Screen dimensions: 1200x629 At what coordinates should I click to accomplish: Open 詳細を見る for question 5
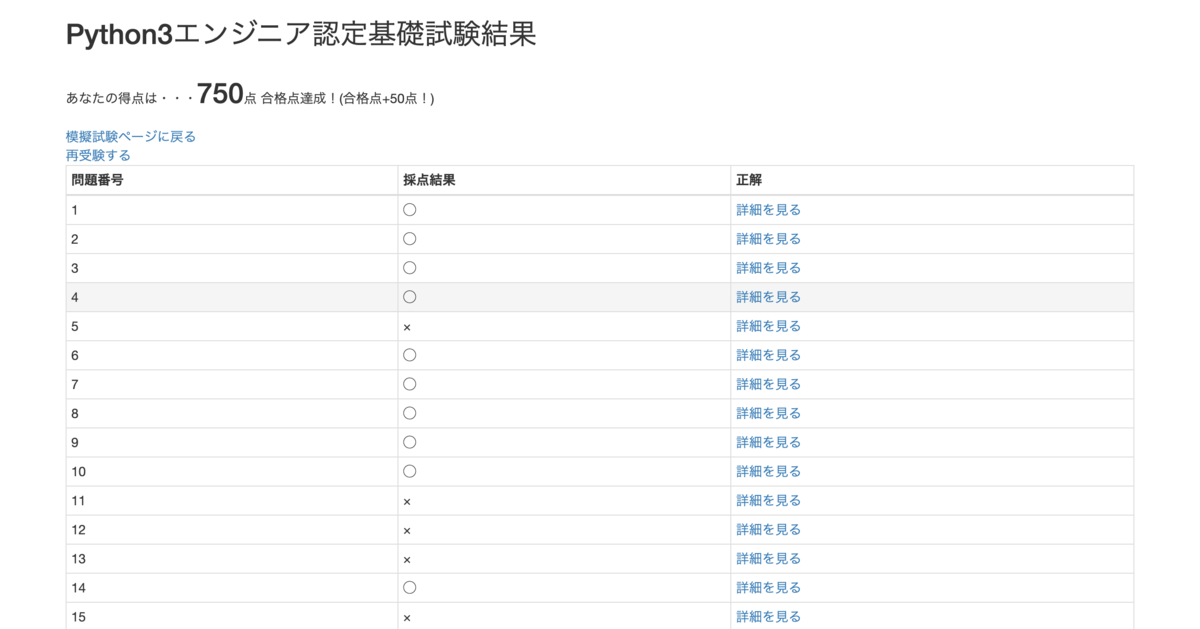pyautogui.click(x=769, y=326)
